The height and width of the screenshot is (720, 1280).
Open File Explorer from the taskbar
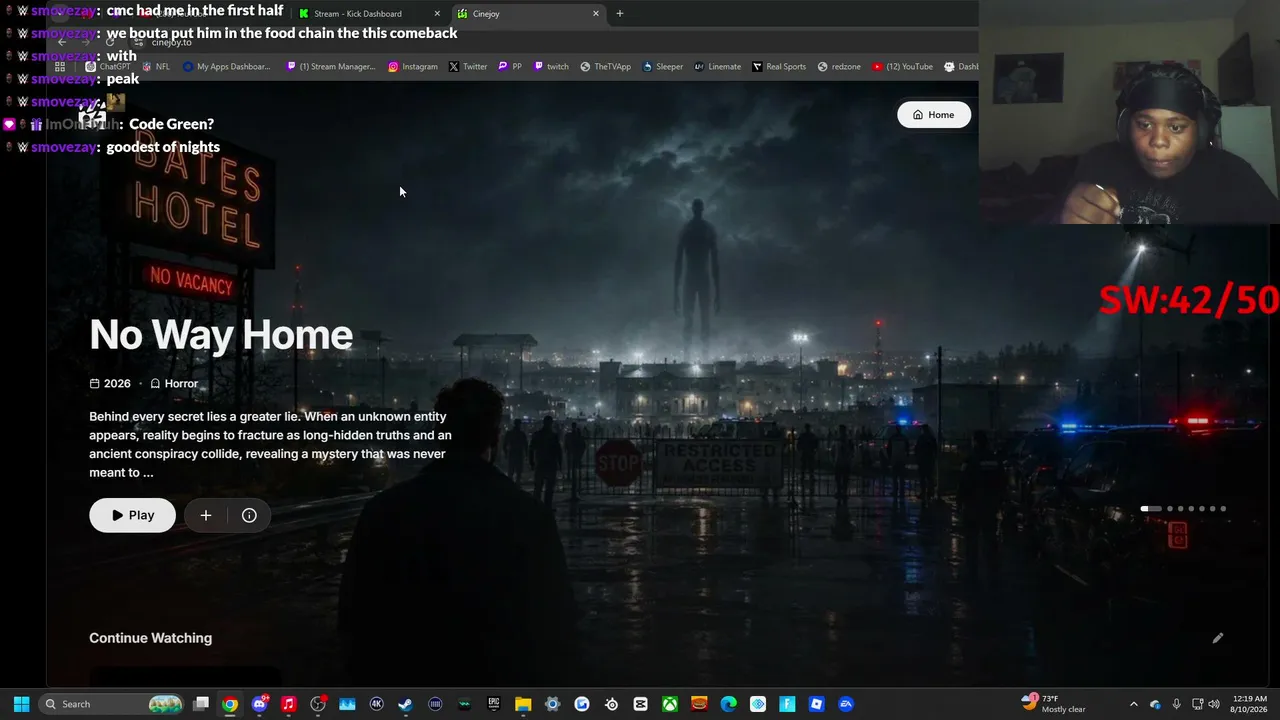[523, 704]
